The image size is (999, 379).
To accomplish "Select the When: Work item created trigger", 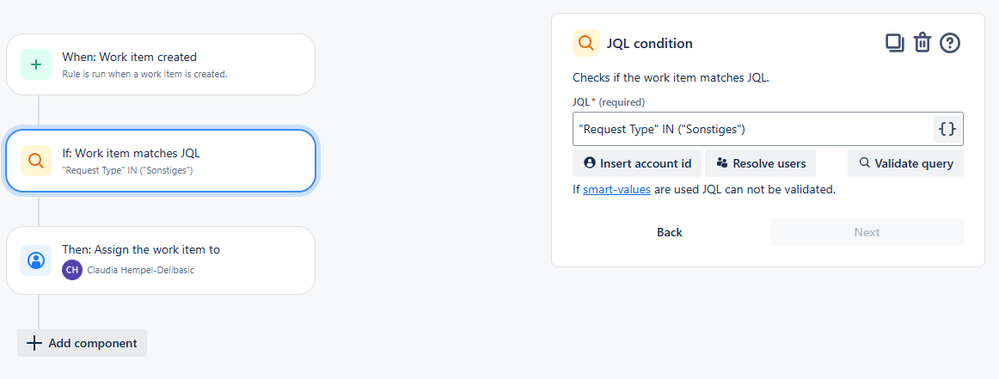I will click(x=161, y=64).
